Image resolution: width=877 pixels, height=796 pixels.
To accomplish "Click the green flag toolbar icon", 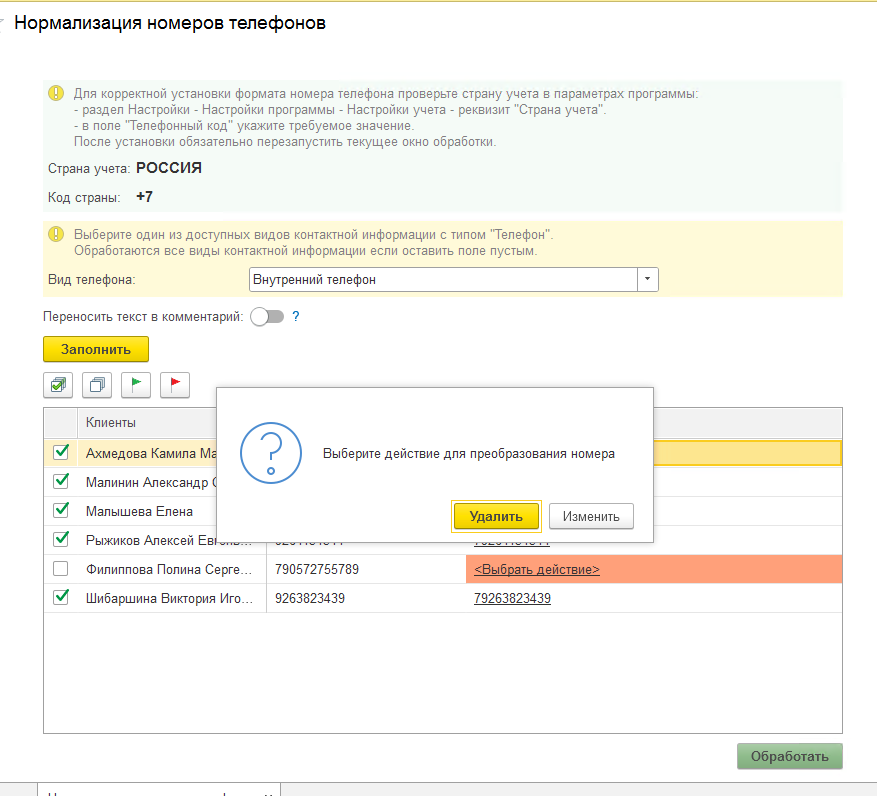I will pos(136,384).
